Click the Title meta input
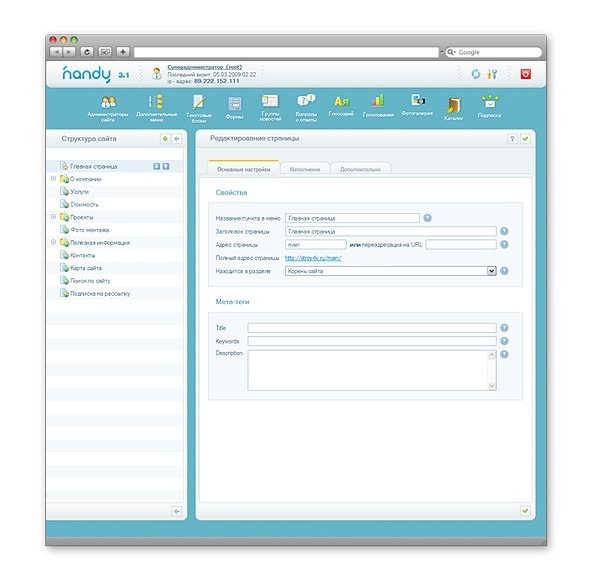600x586 pixels. (372, 328)
